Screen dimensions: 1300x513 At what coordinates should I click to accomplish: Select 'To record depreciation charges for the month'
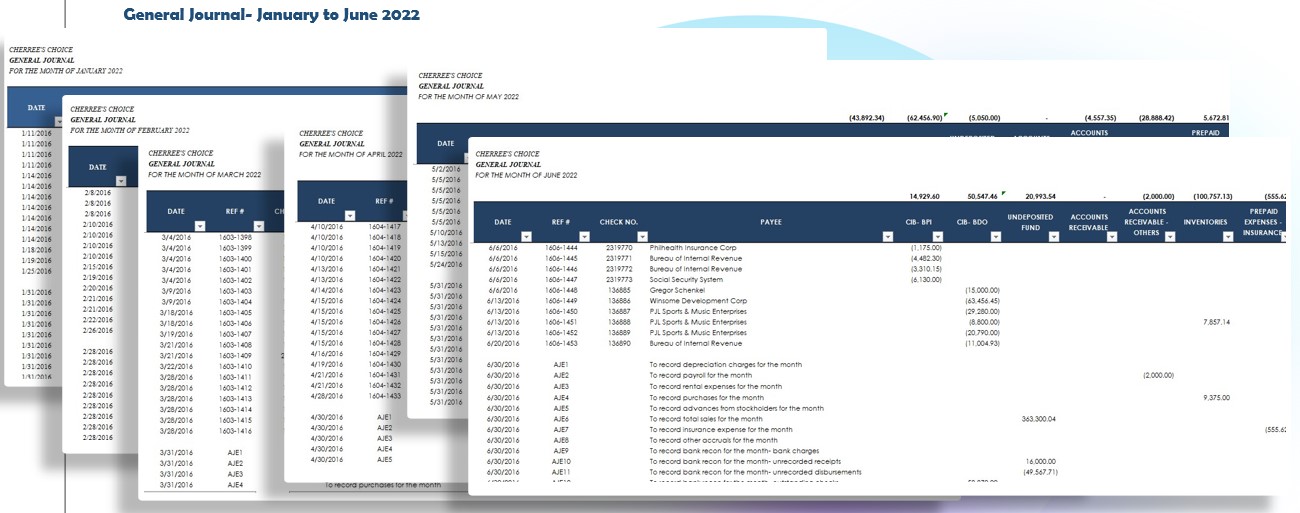tap(725, 365)
